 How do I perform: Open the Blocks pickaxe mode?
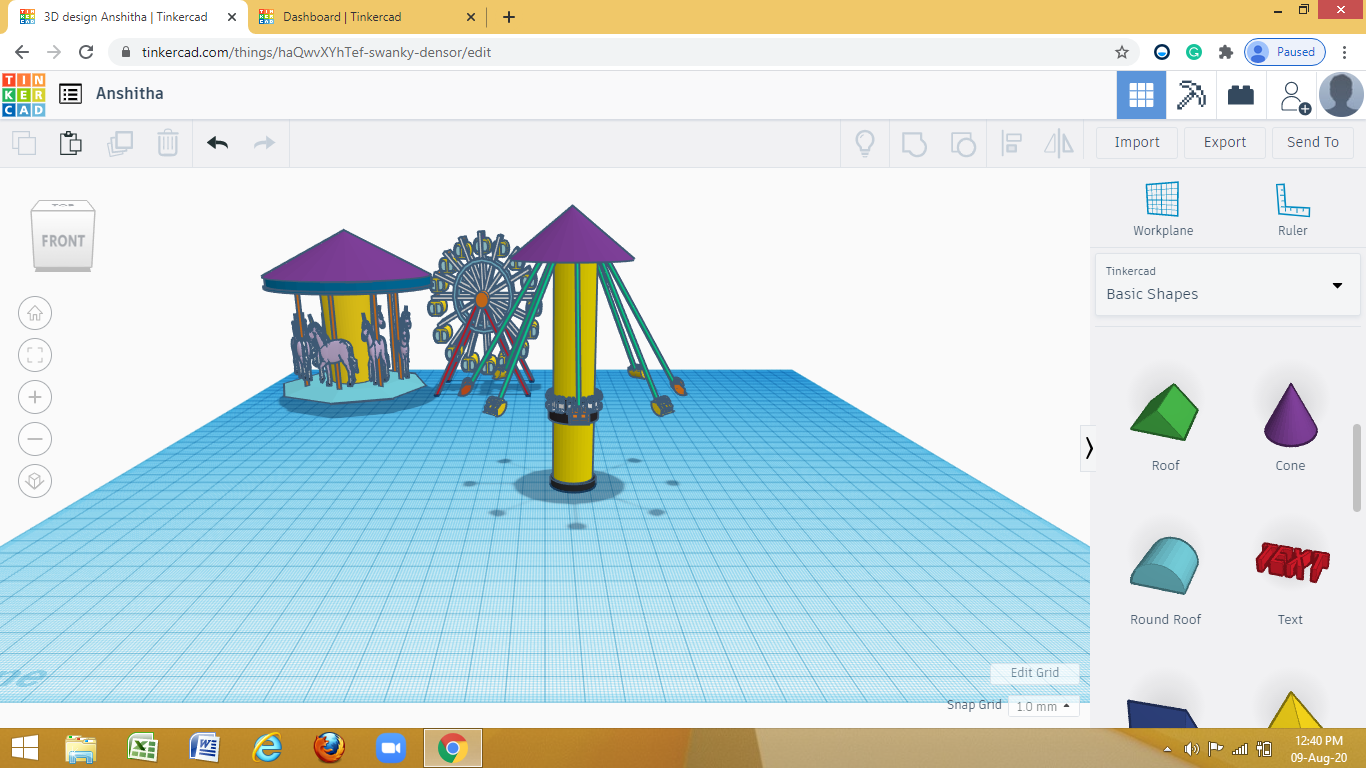[x=1191, y=95]
